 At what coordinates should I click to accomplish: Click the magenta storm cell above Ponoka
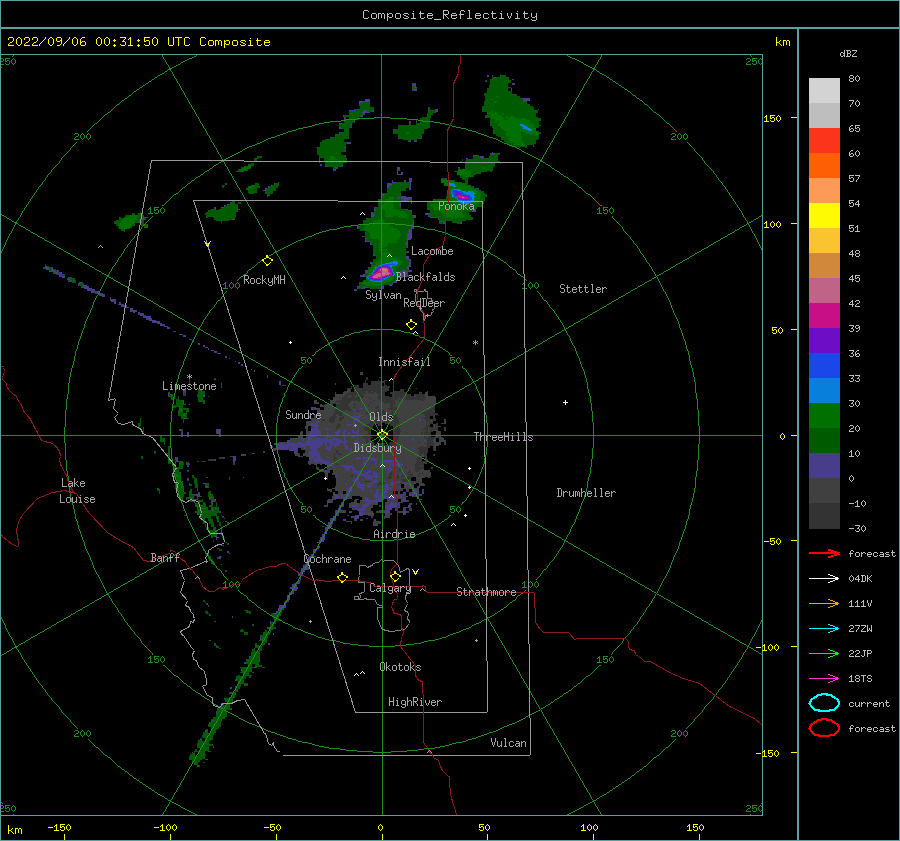pos(461,195)
